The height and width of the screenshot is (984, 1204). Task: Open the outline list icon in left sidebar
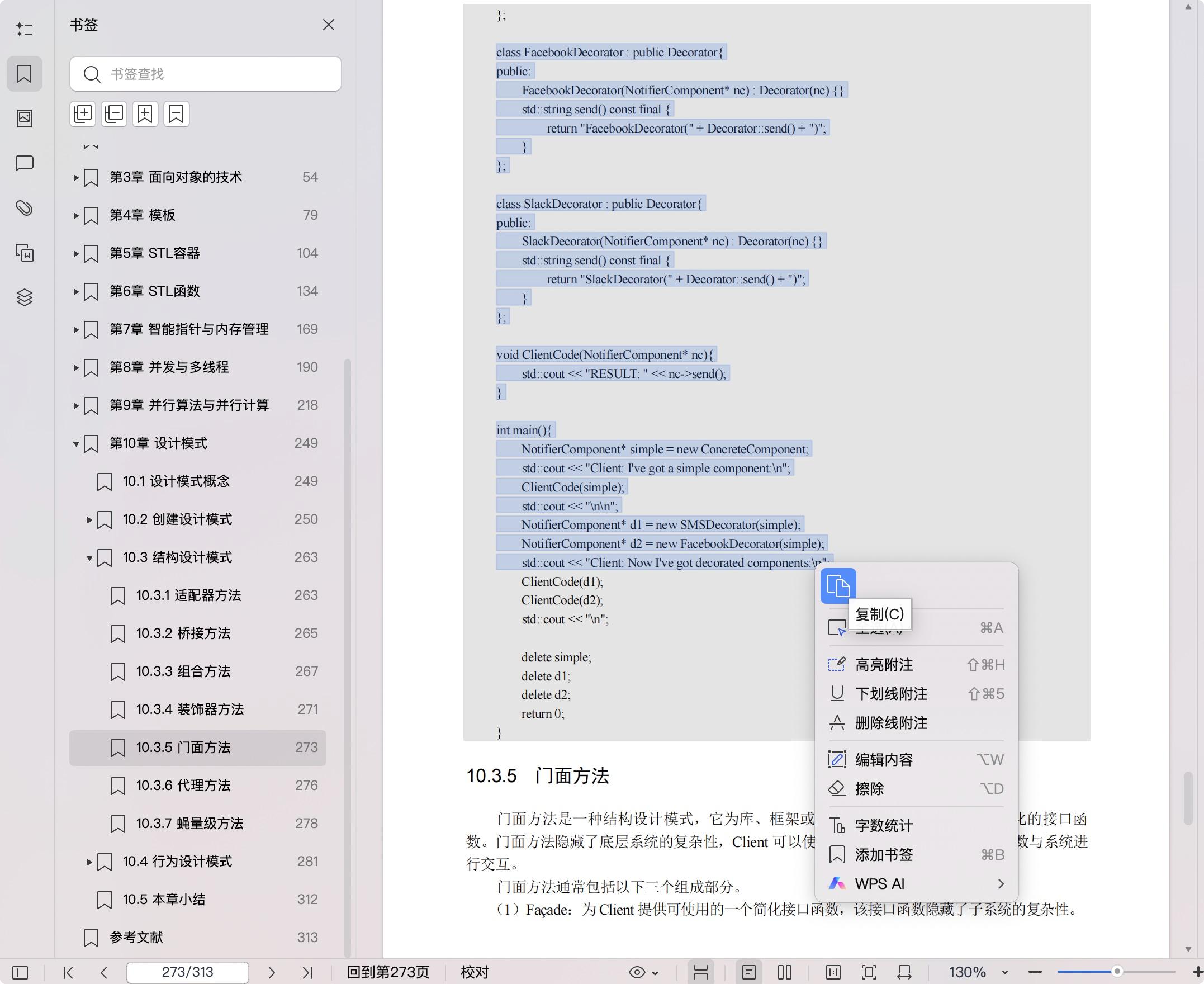pos(25,29)
